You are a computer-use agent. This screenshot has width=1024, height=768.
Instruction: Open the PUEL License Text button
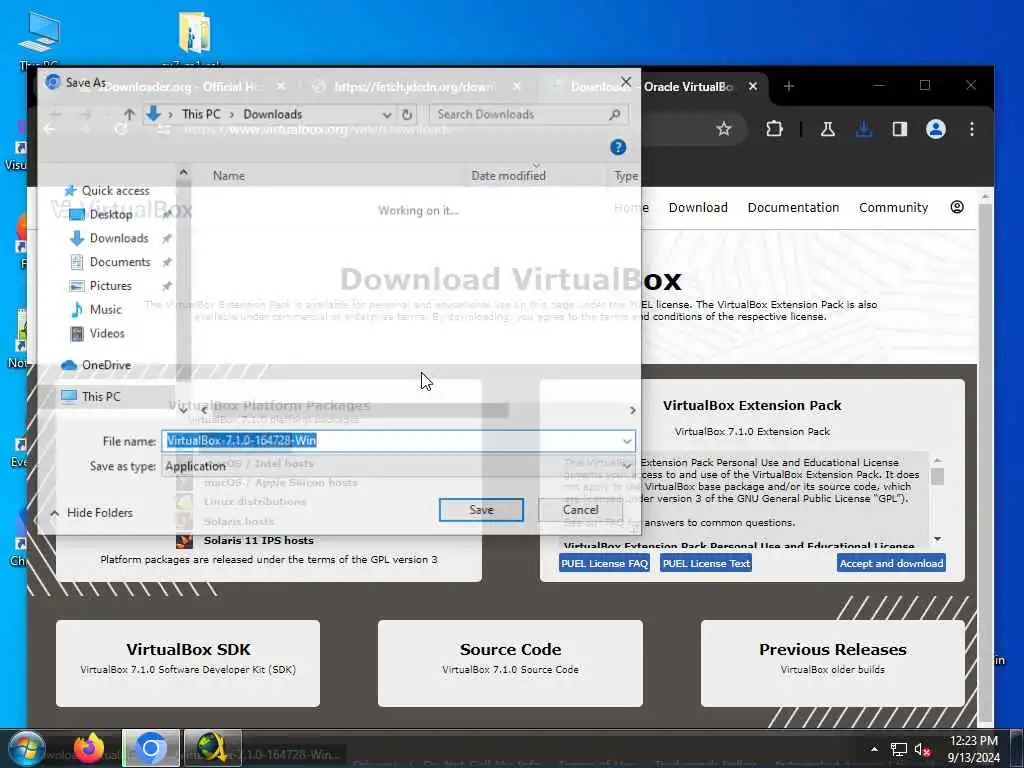point(706,563)
